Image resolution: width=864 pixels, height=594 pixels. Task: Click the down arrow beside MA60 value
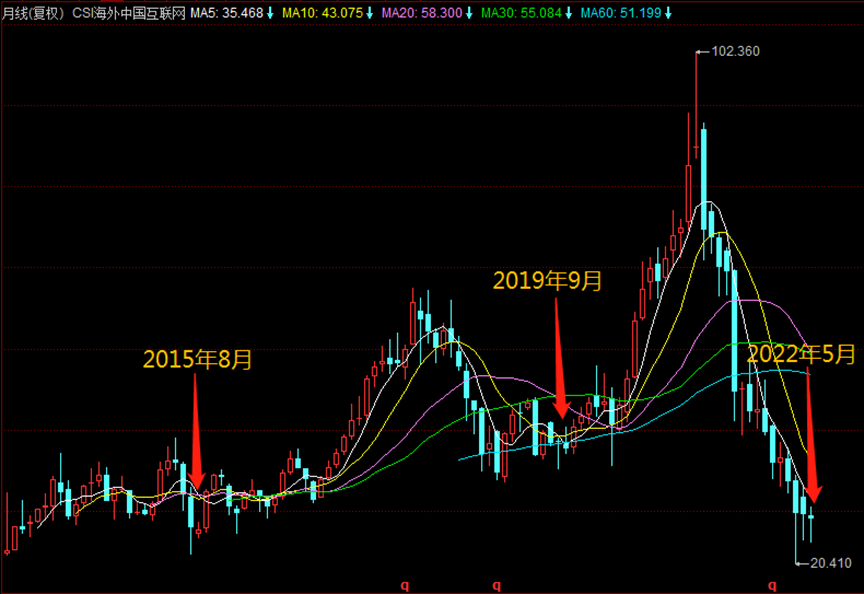click(x=668, y=13)
